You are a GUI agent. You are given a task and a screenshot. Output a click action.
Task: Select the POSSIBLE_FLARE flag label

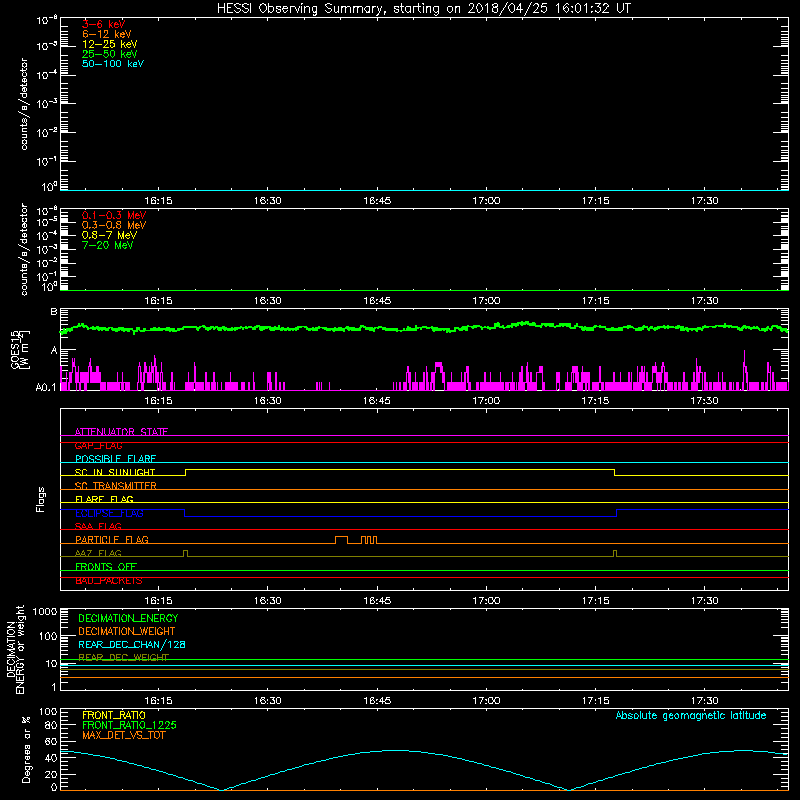pyautogui.click(x=115, y=459)
